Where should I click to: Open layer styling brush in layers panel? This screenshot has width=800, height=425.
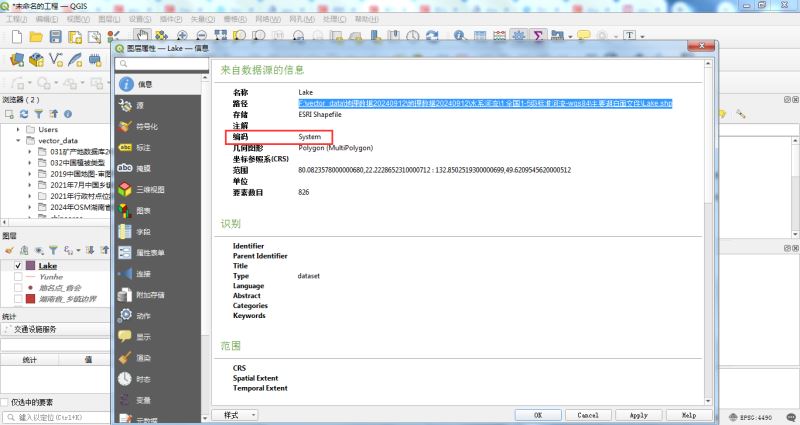9,250
